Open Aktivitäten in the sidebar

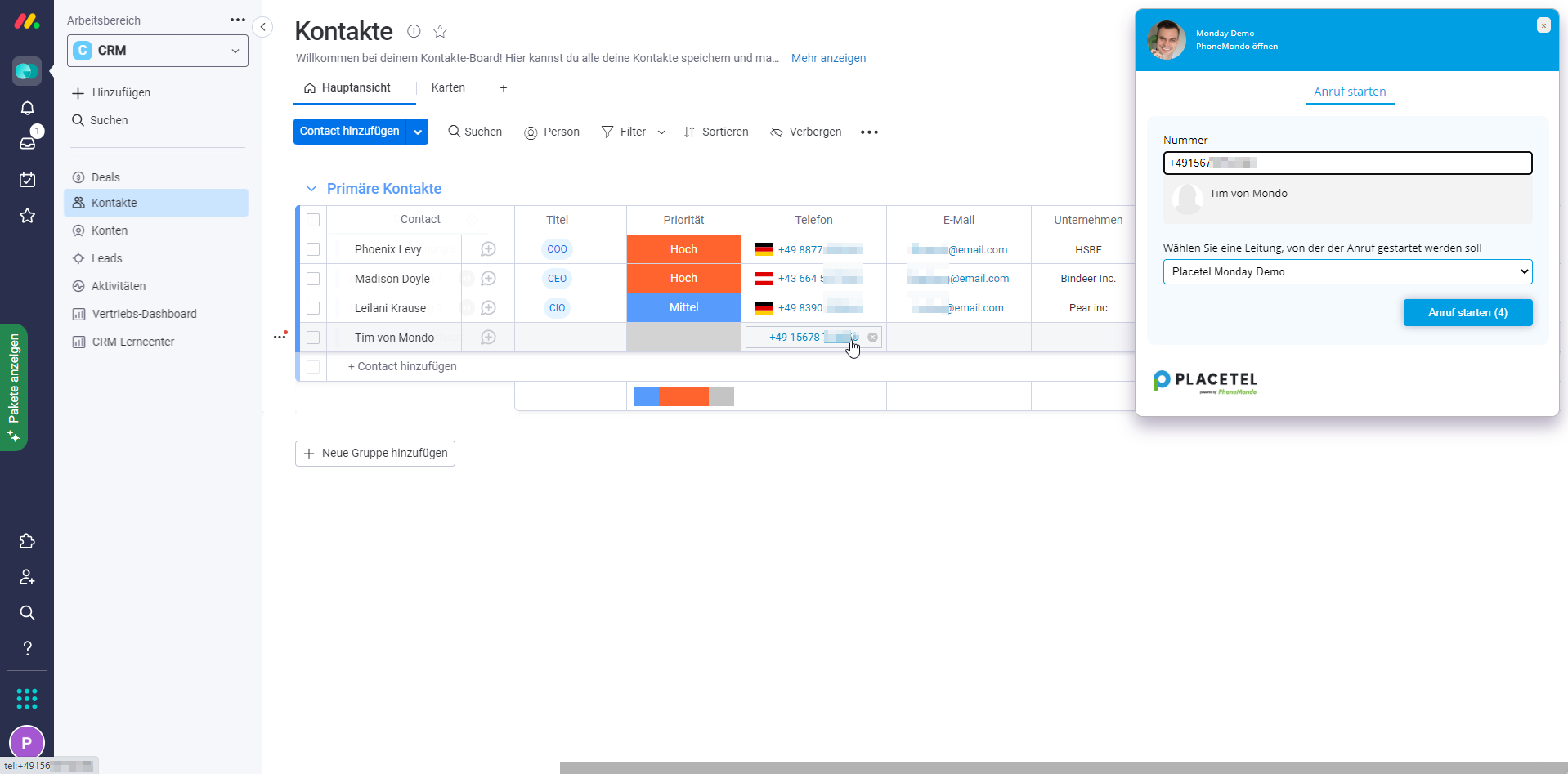coord(156,286)
